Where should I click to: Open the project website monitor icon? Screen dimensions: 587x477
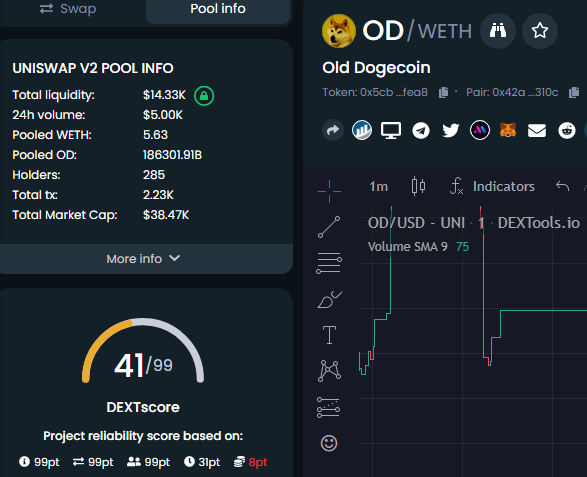pyautogui.click(x=391, y=130)
